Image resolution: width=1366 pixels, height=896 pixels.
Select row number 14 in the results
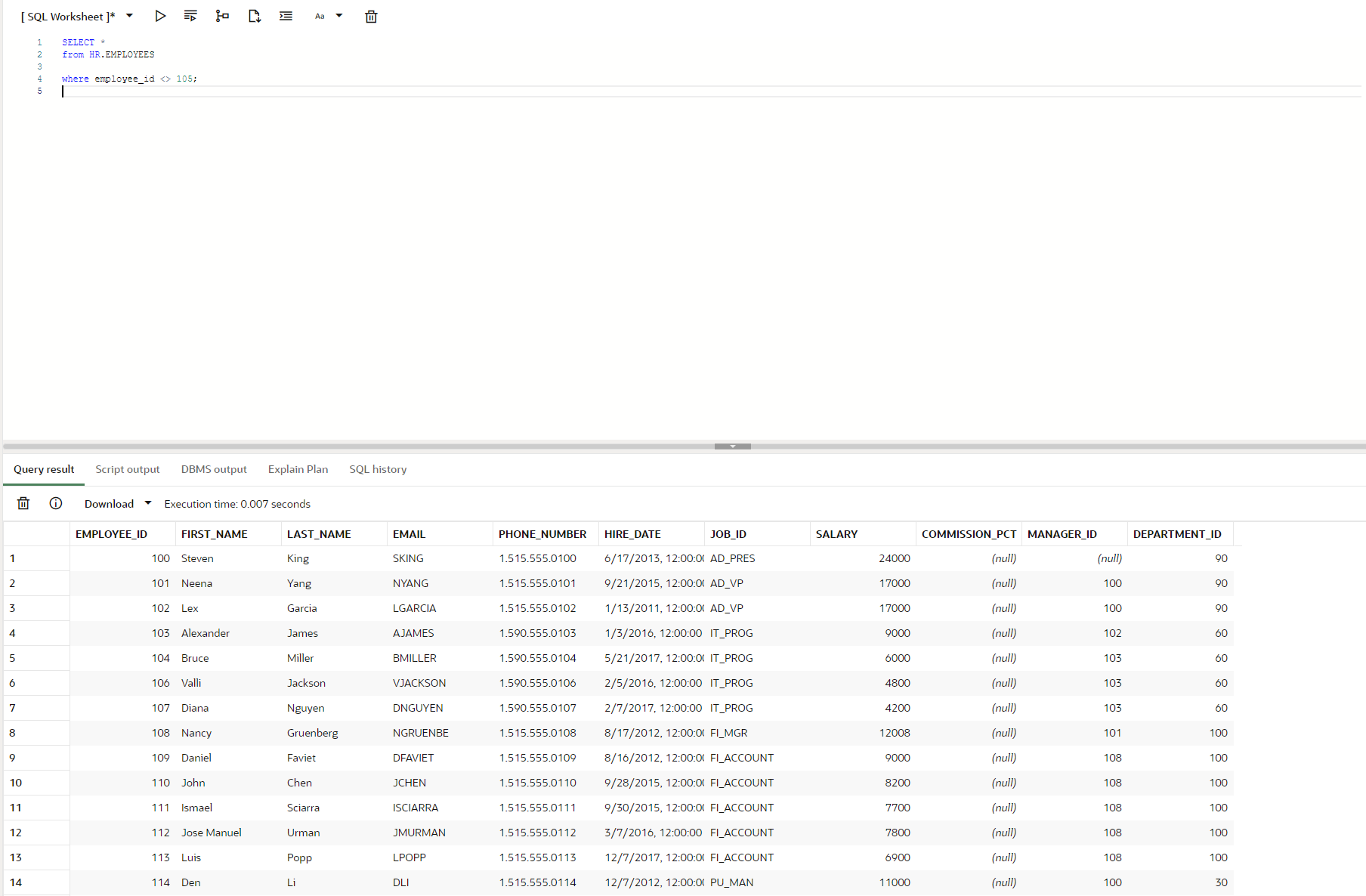[36, 882]
